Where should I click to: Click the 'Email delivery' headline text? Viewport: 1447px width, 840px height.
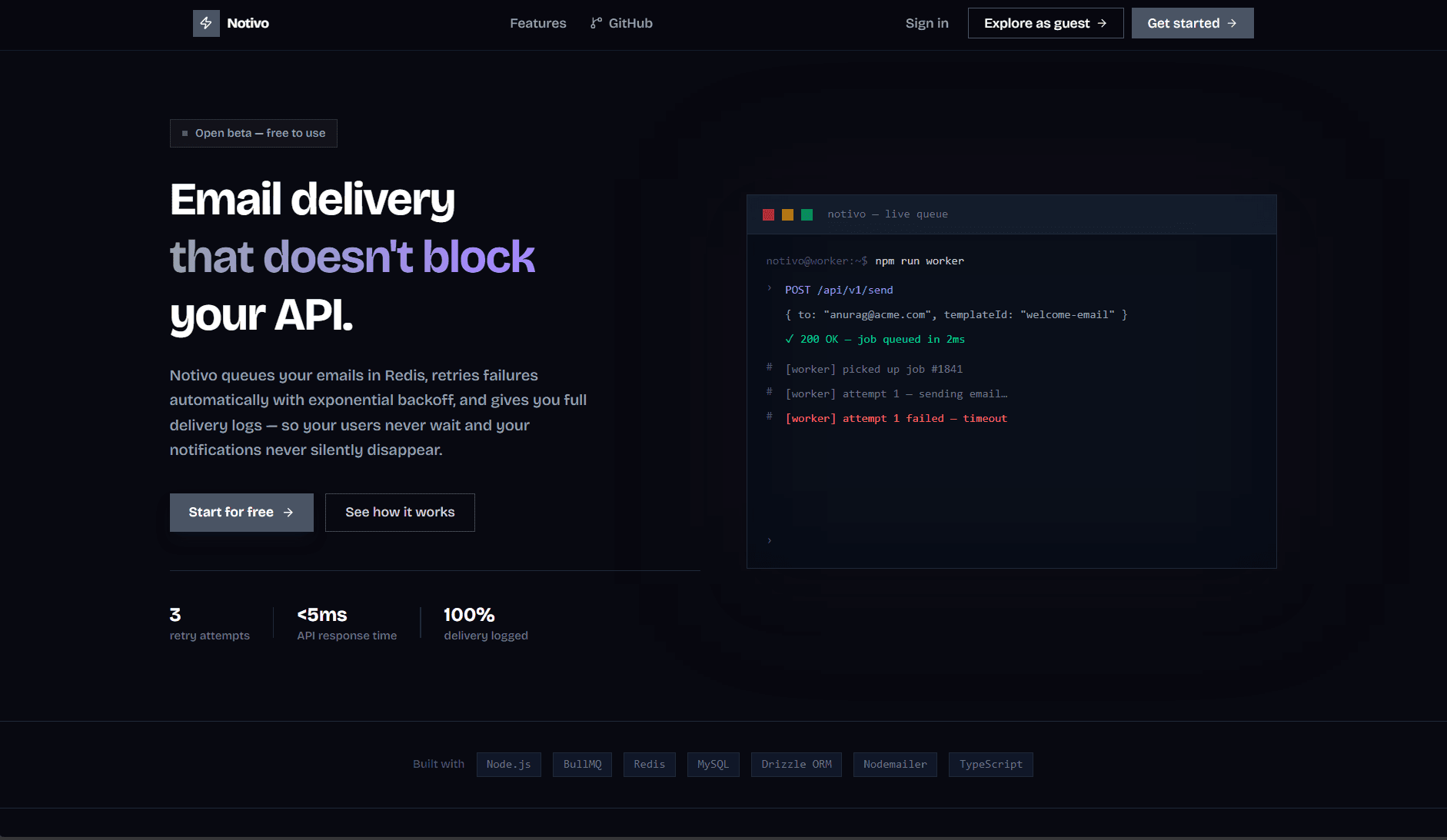point(312,200)
